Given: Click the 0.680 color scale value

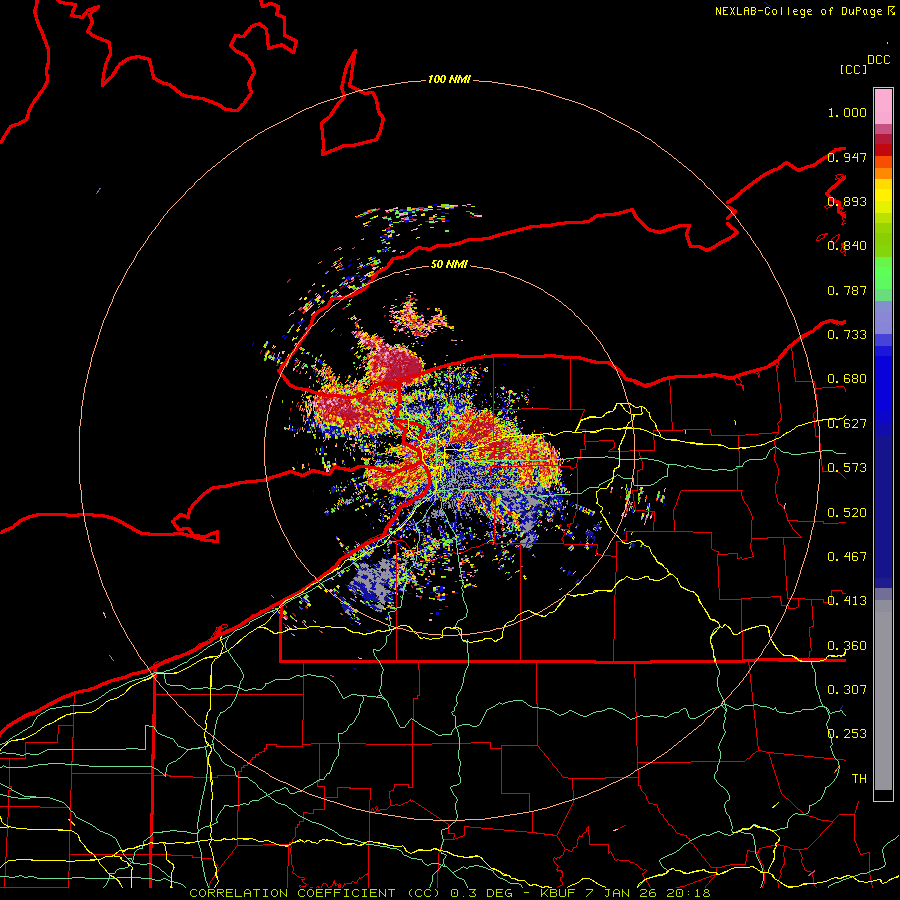Looking at the screenshot, I should tap(847, 379).
